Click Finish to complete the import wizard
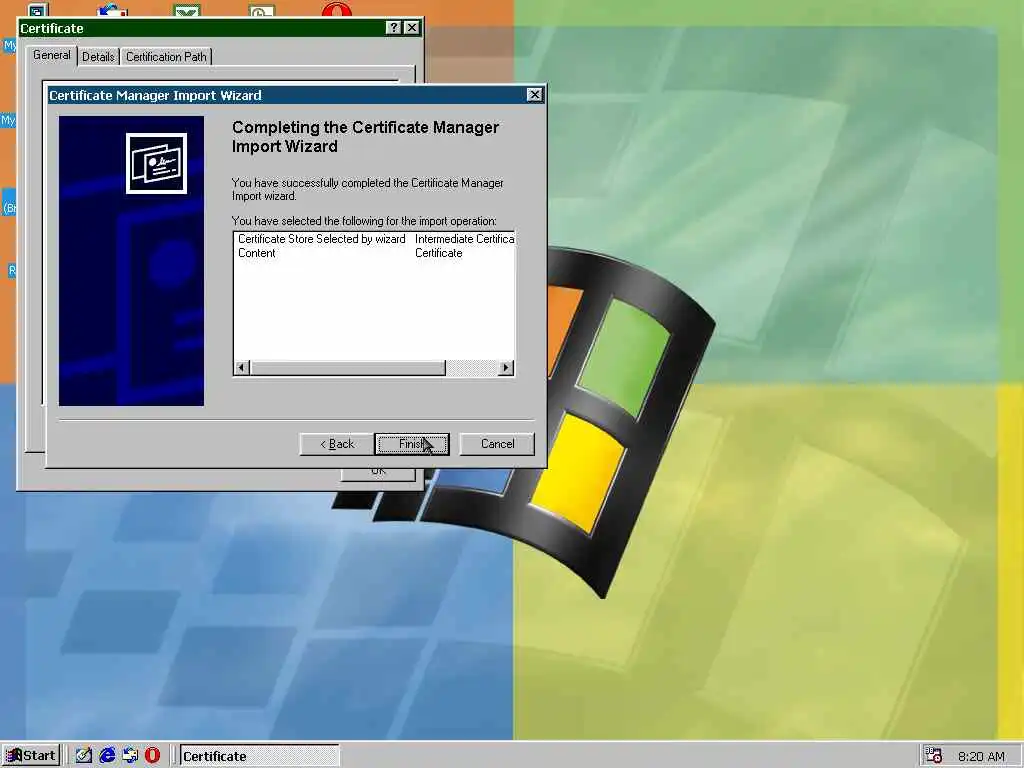The image size is (1024, 768). coord(411,444)
